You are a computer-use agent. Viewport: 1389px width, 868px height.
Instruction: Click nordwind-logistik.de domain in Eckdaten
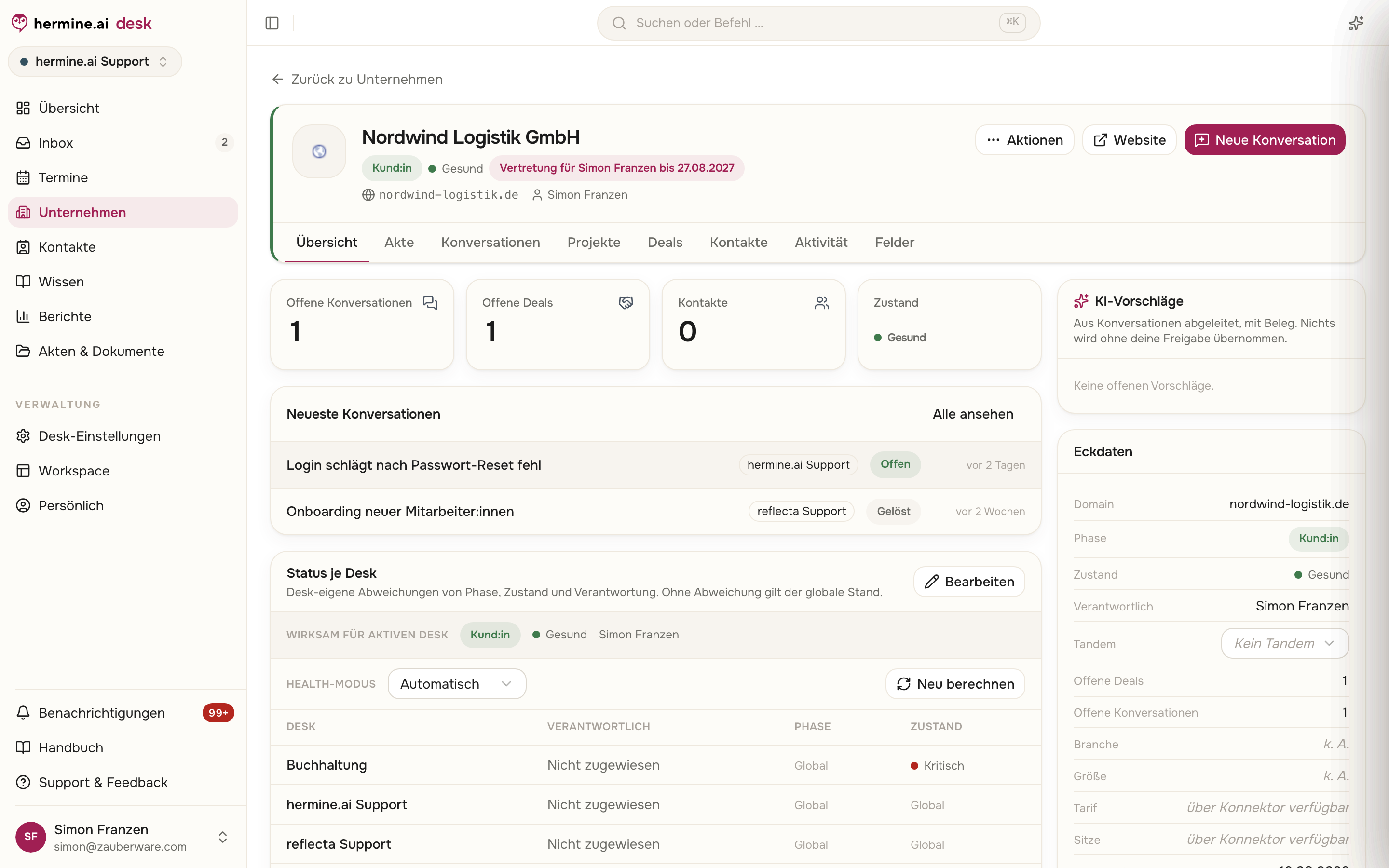[1289, 504]
